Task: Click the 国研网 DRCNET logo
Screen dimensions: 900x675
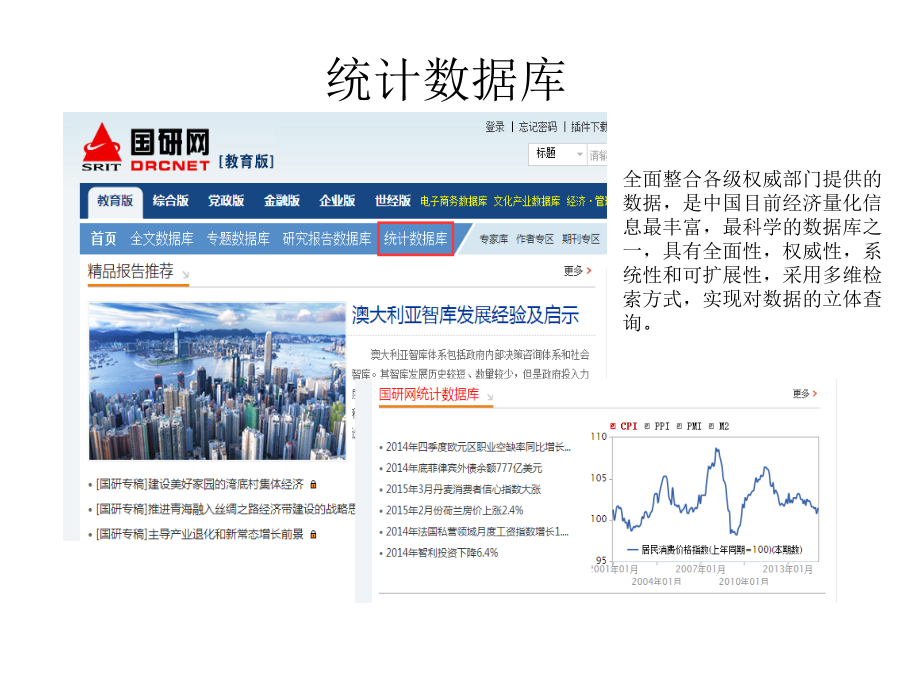Action: 170,149
